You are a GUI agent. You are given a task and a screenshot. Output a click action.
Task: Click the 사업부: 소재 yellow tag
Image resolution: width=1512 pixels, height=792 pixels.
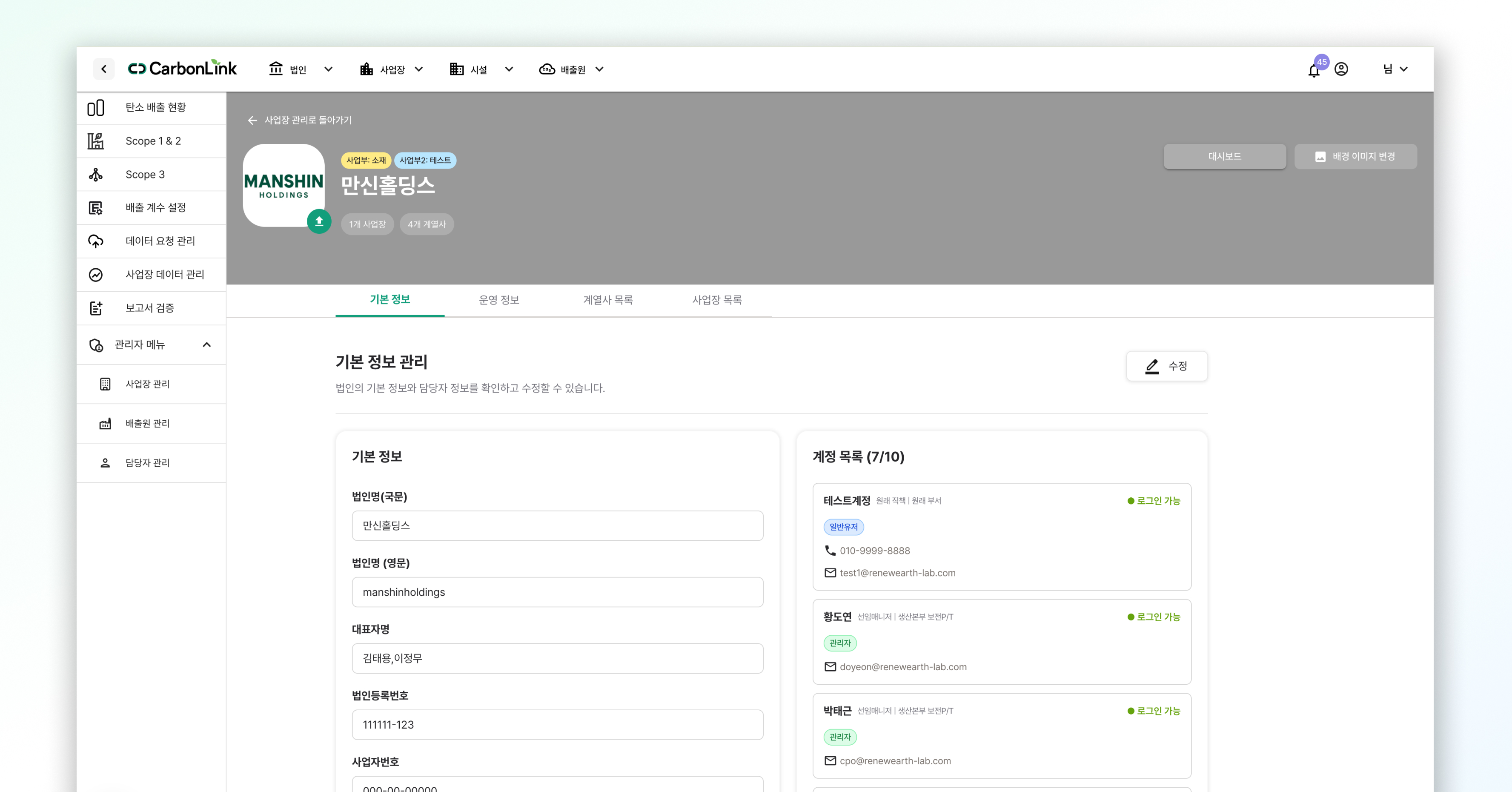tap(366, 160)
